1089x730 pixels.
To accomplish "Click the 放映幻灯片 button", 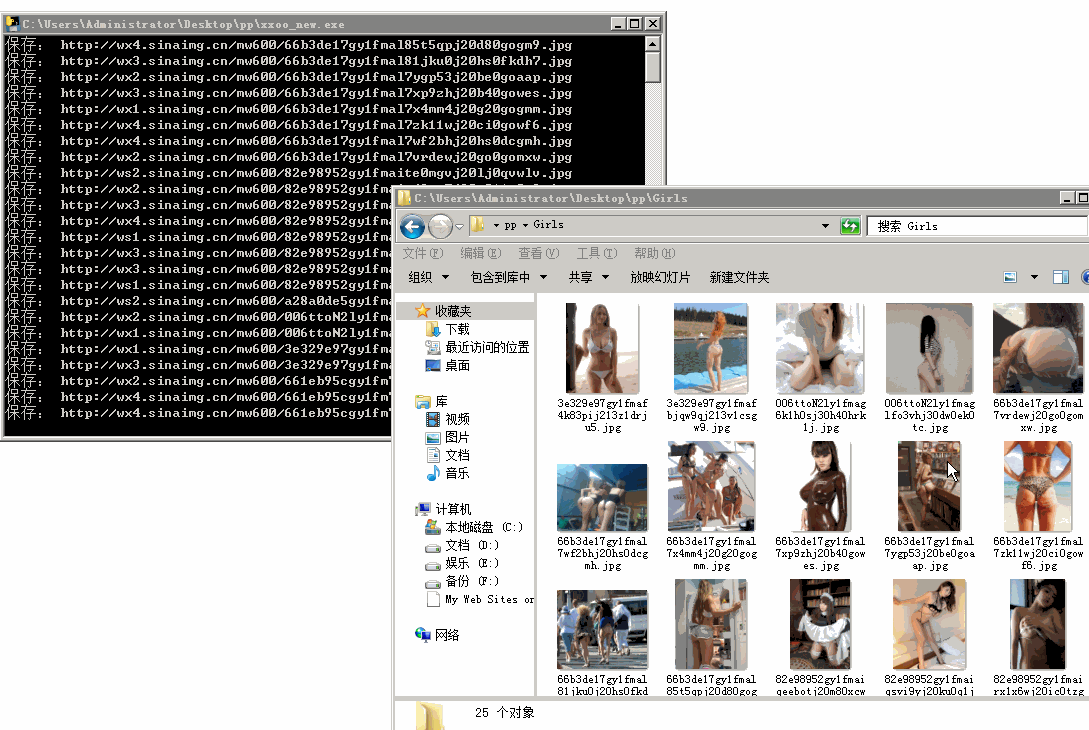I will coord(660,277).
